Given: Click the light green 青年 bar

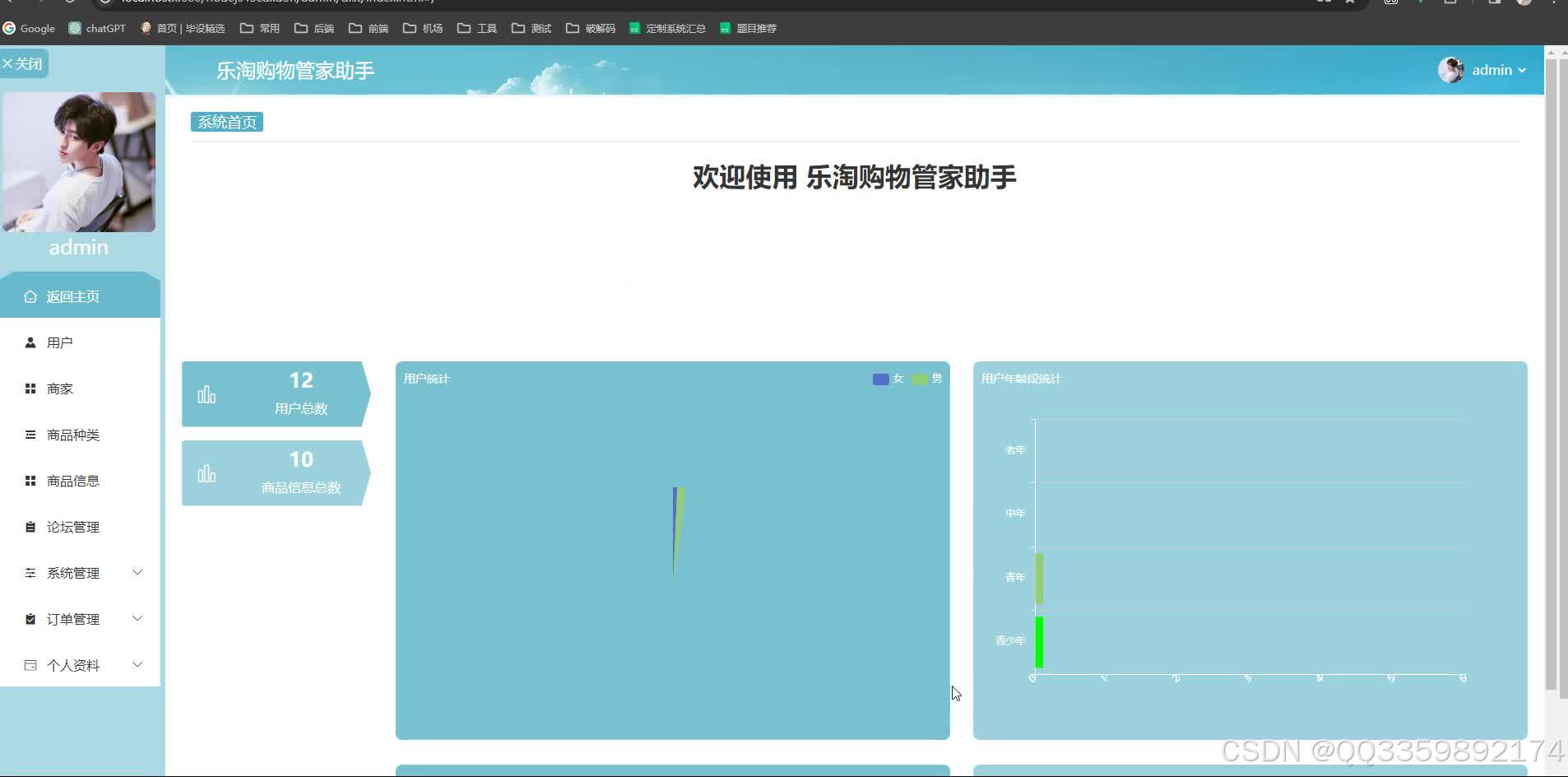Looking at the screenshot, I should (x=1039, y=578).
